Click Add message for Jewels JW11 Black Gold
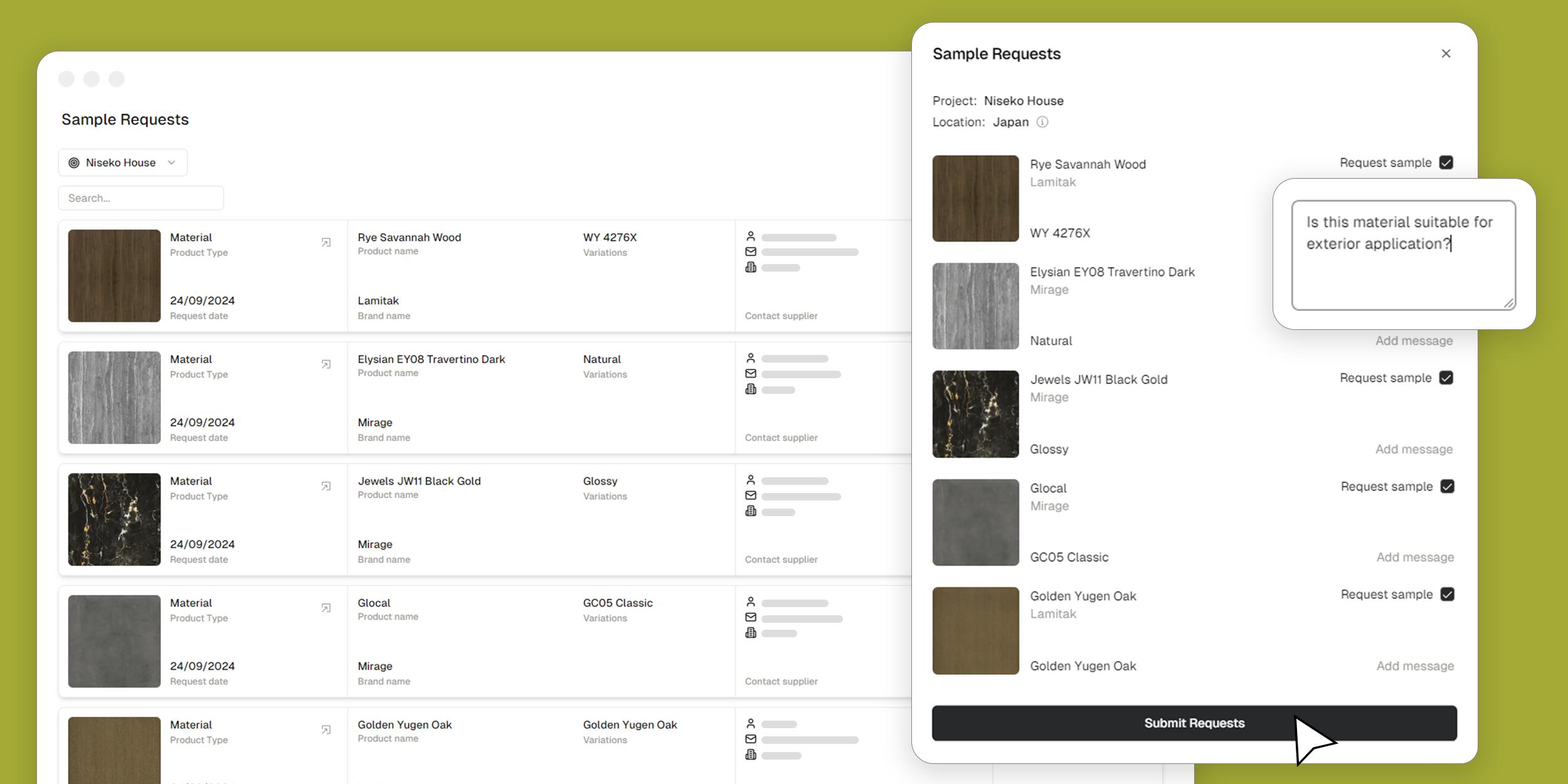Screen dimensions: 1568x784 pyautogui.click(x=1414, y=449)
